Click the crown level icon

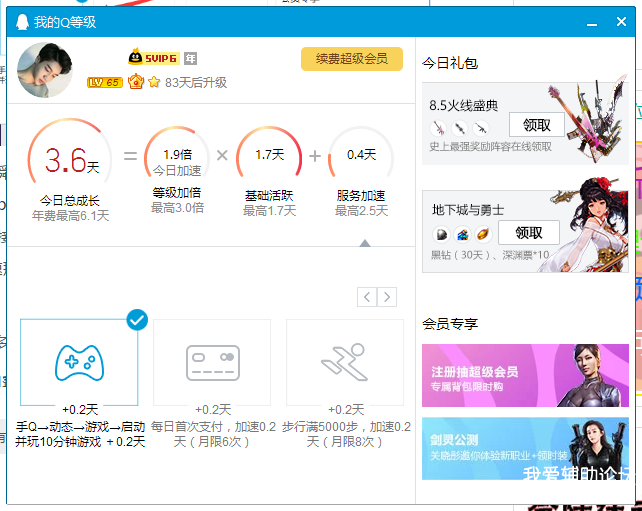point(136,82)
